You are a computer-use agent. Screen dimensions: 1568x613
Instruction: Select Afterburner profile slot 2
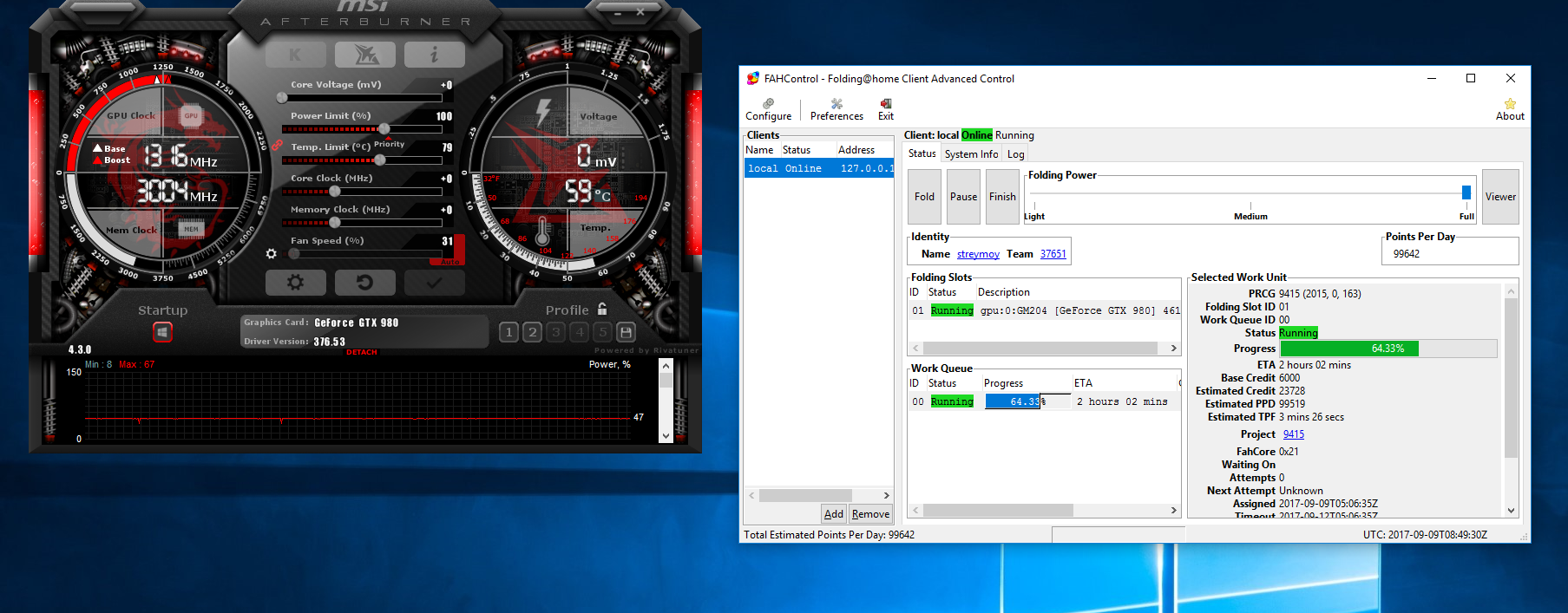pyautogui.click(x=533, y=332)
